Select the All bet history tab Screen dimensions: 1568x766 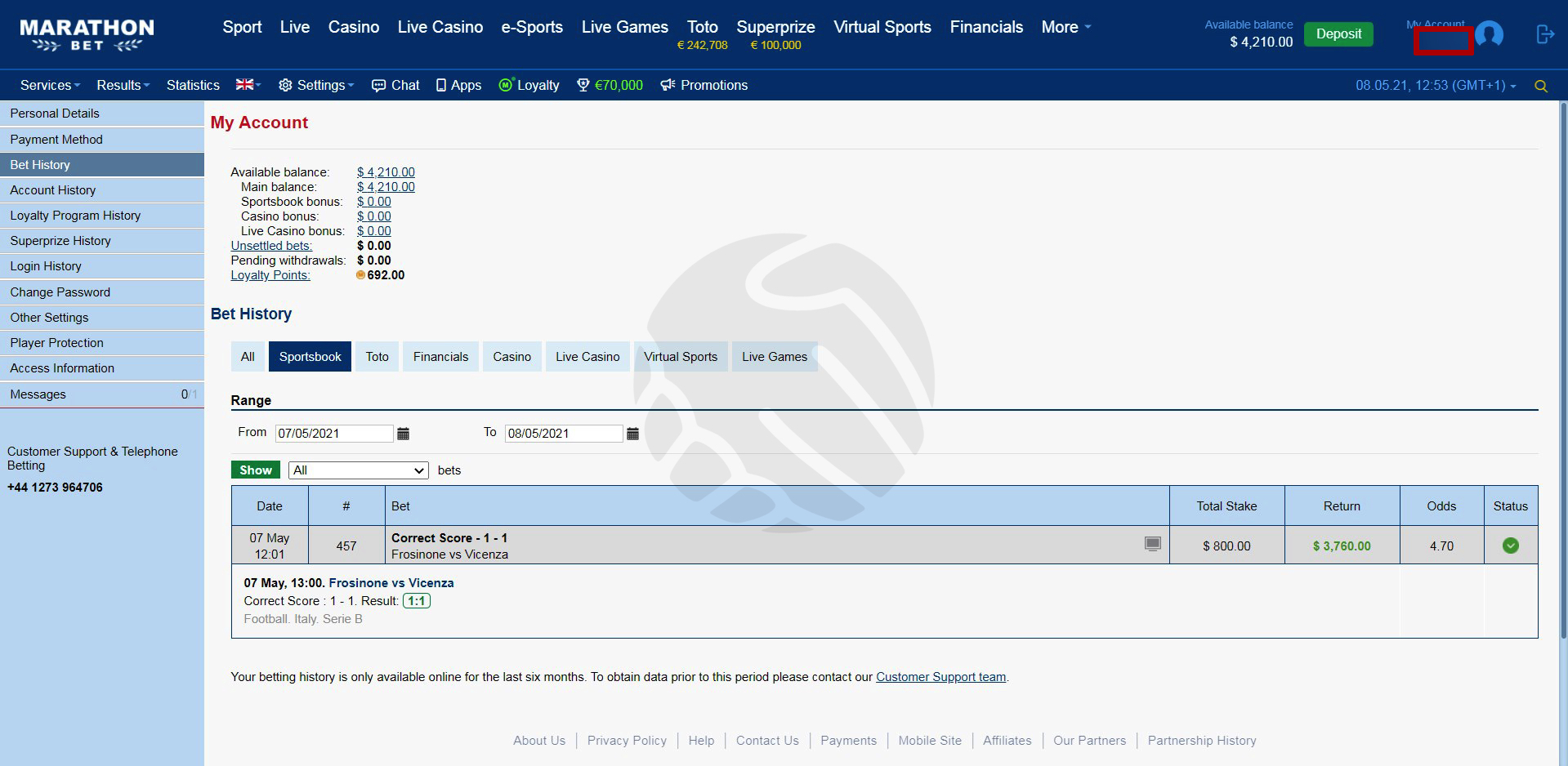(x=248, y=357)
